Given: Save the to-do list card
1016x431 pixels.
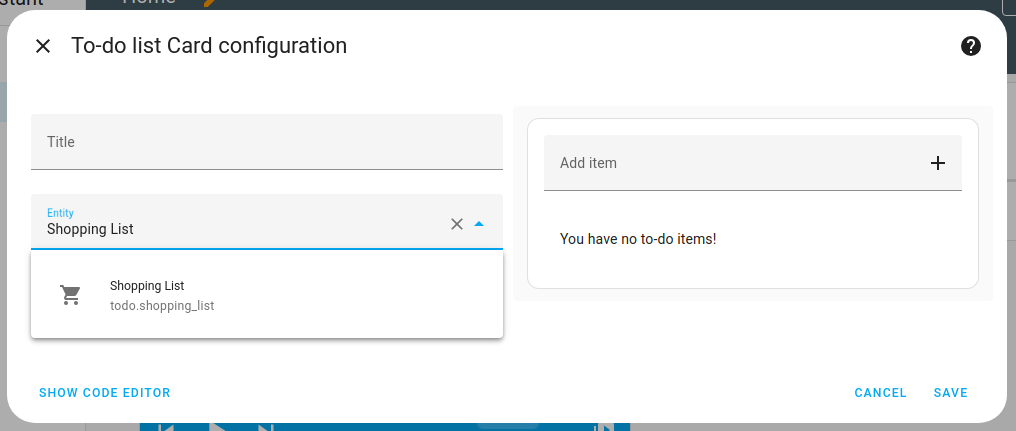Looking at the screenshot, I should 950,393.
